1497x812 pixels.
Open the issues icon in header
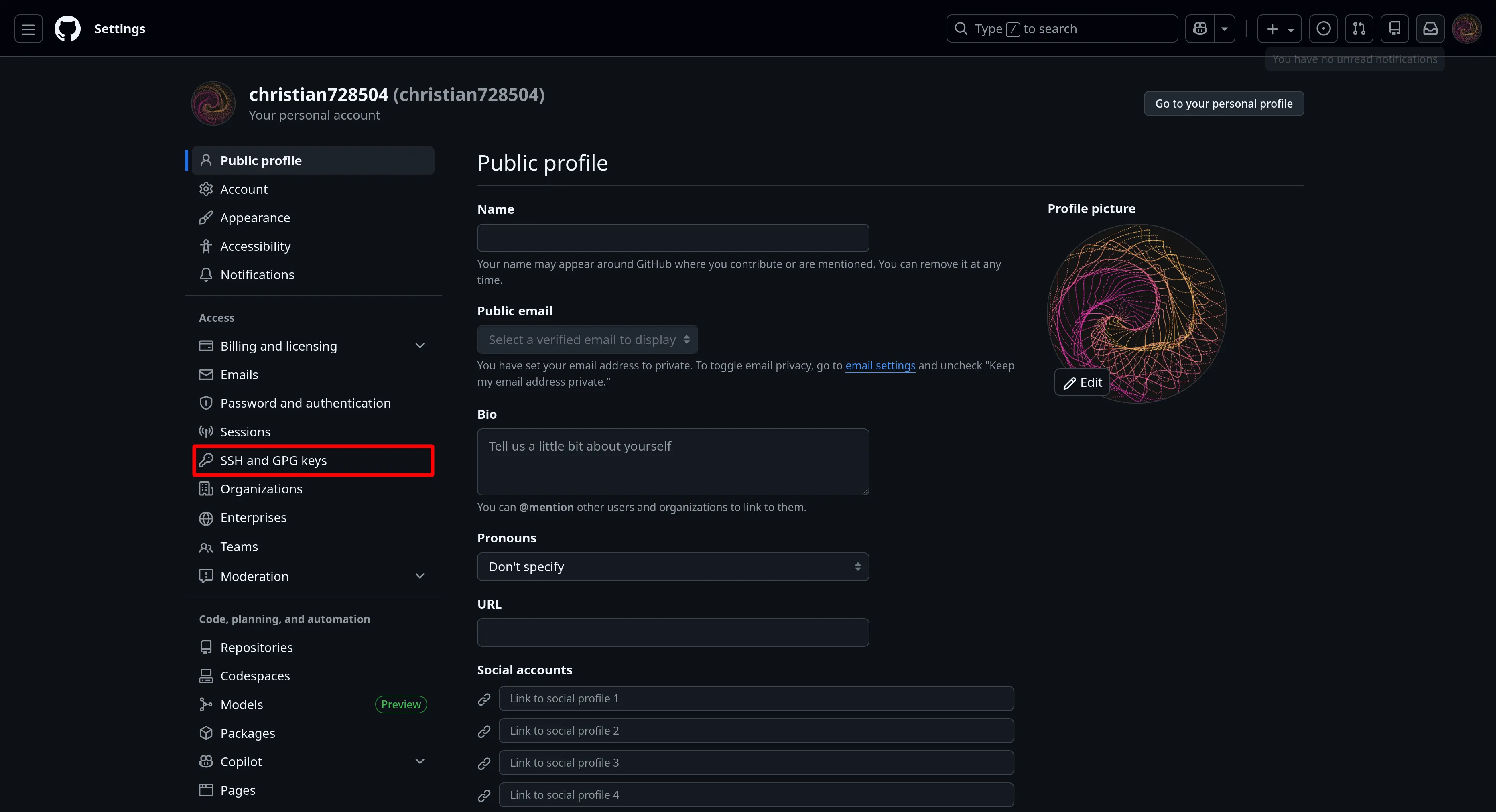coord(1323,29)
